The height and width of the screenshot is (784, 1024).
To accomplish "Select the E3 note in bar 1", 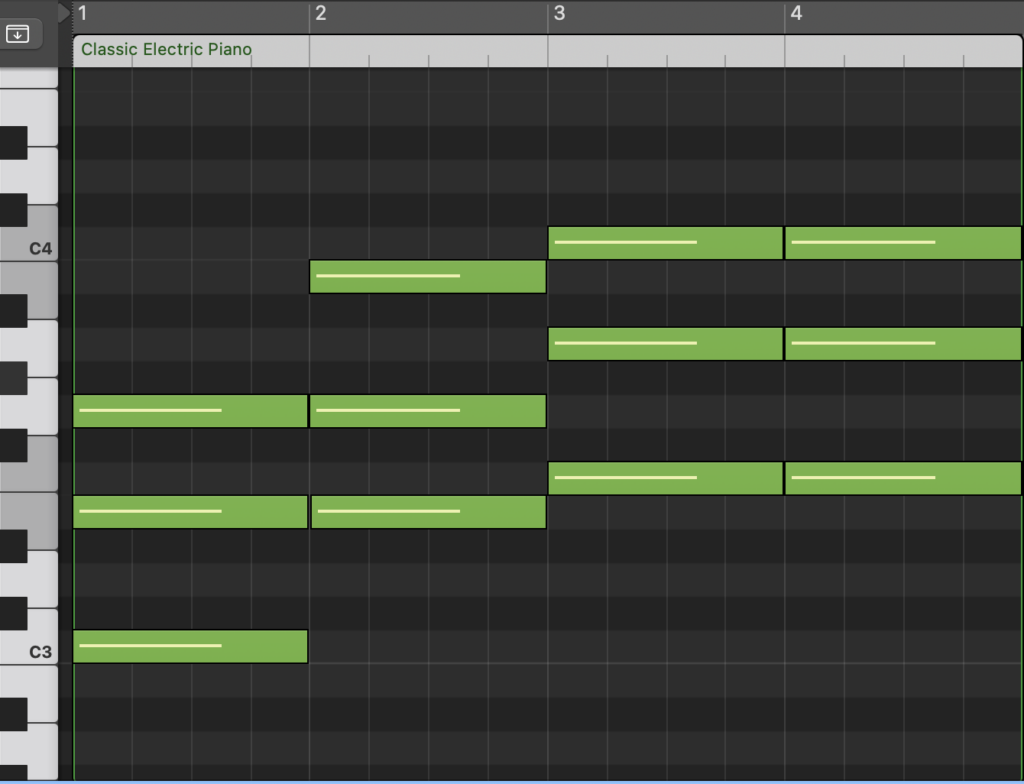I will 190,512.
